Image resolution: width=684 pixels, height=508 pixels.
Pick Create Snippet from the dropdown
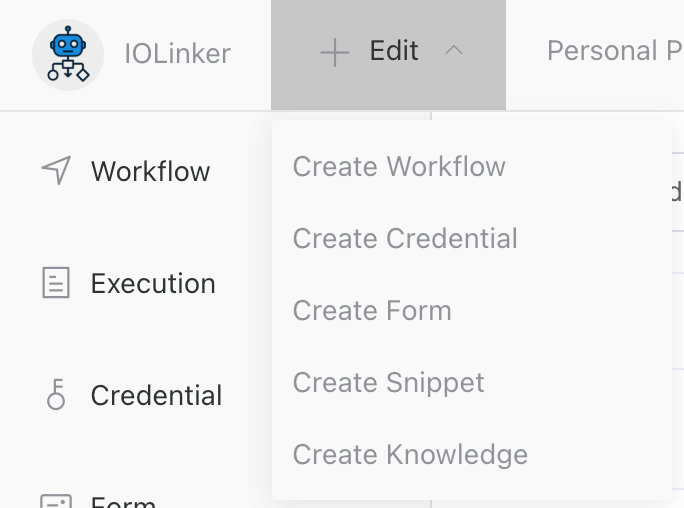[388, 382]
